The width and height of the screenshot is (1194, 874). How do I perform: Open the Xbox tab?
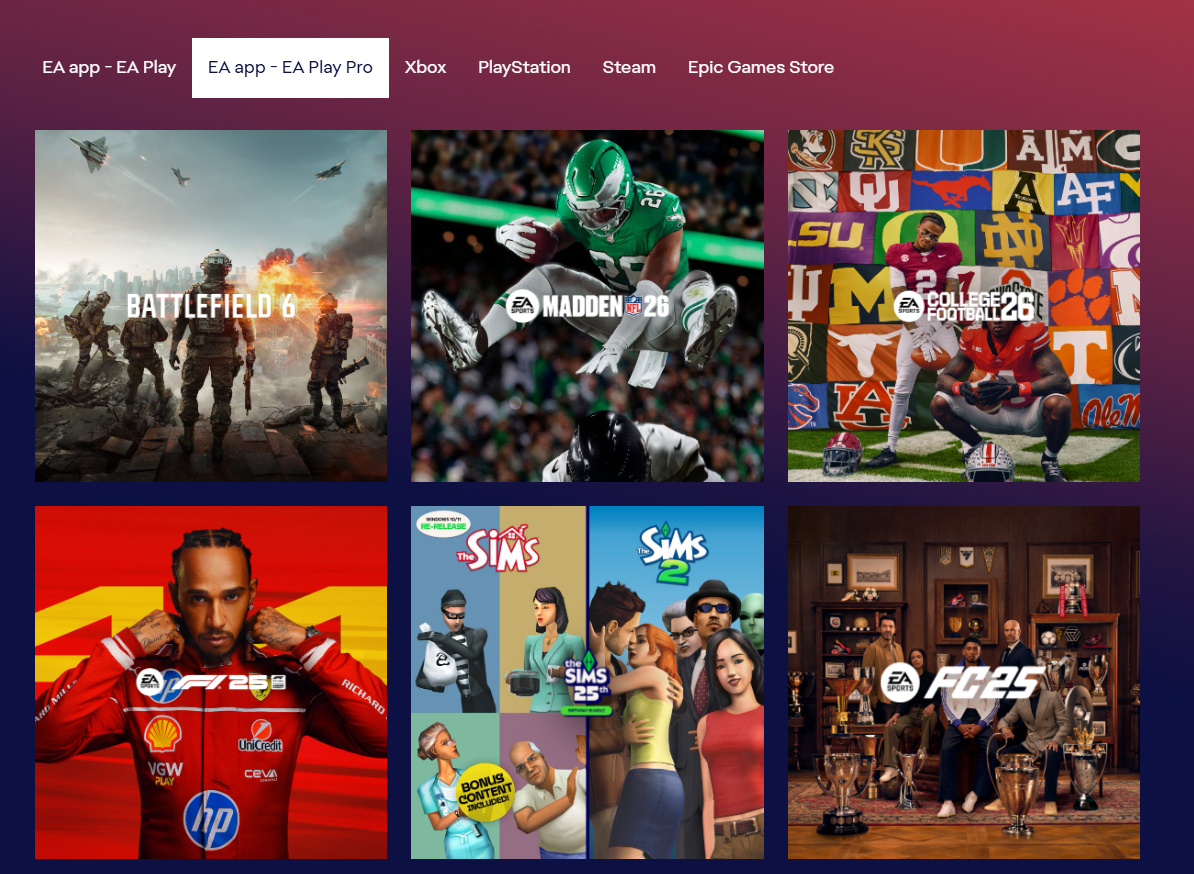click(x=425, y=68)
